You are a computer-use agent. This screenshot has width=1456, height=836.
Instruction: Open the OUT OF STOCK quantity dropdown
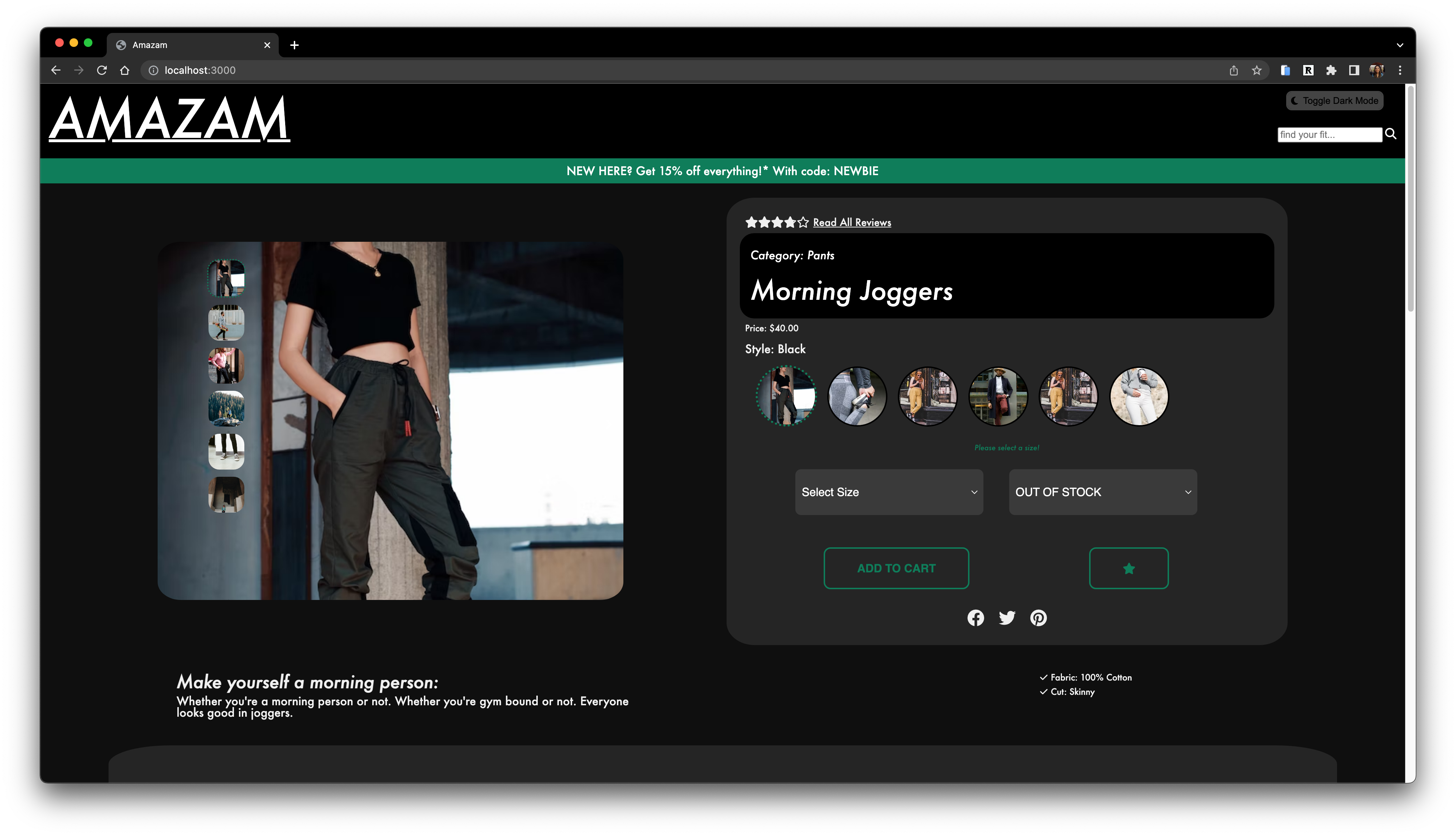pos(1103,492)
